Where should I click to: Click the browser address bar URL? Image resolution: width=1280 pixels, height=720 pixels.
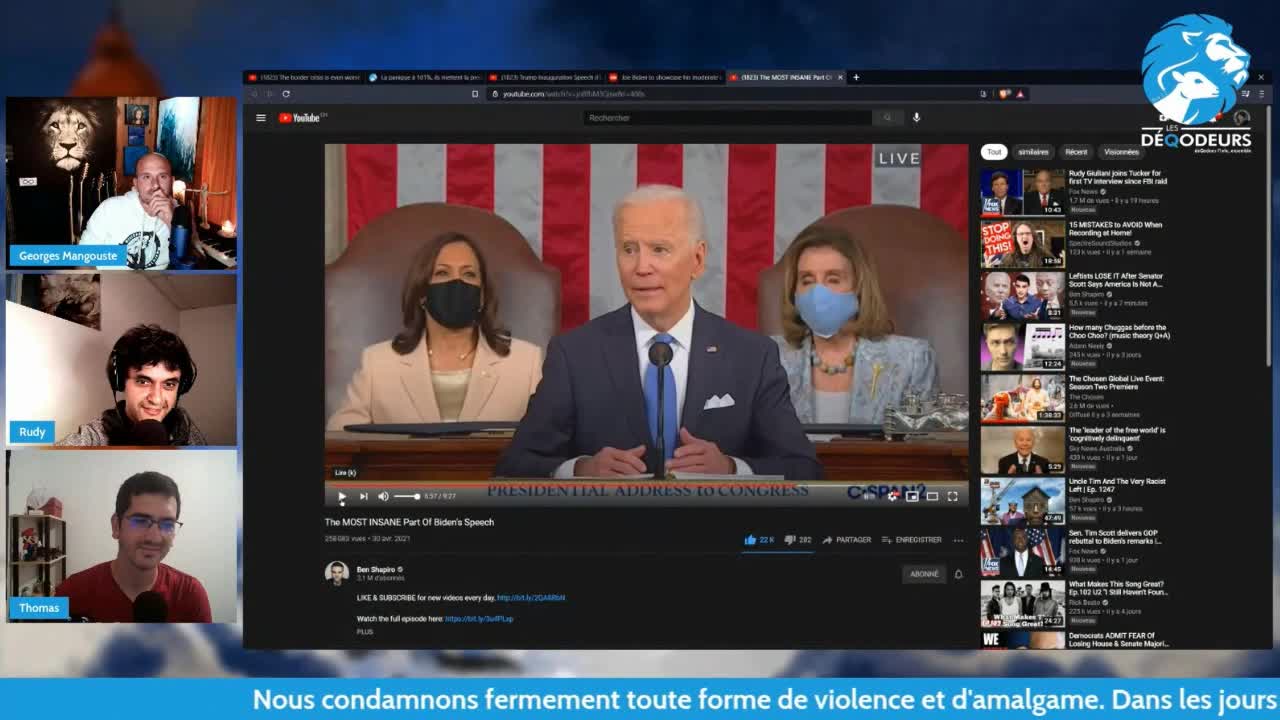point(573,94)
